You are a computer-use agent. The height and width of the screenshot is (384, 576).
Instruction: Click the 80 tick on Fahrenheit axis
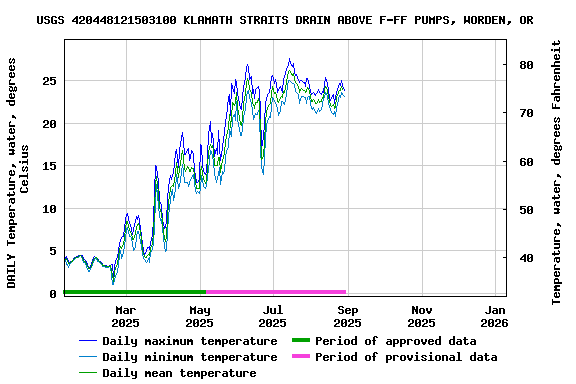point(526,65)
